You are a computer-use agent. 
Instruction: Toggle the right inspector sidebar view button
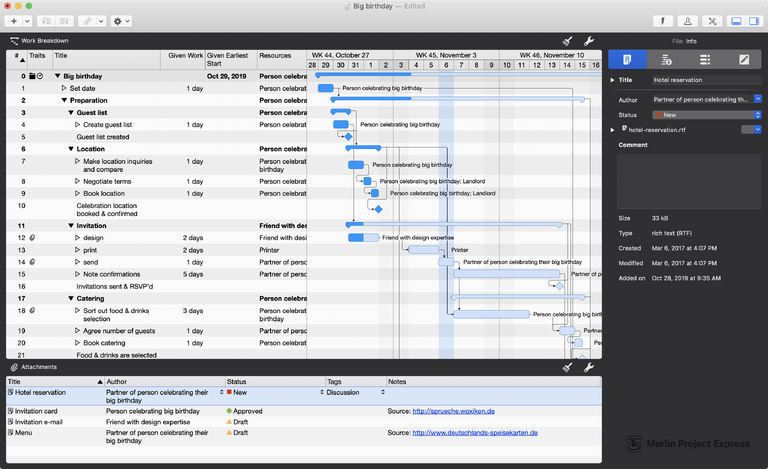point(754,21)
